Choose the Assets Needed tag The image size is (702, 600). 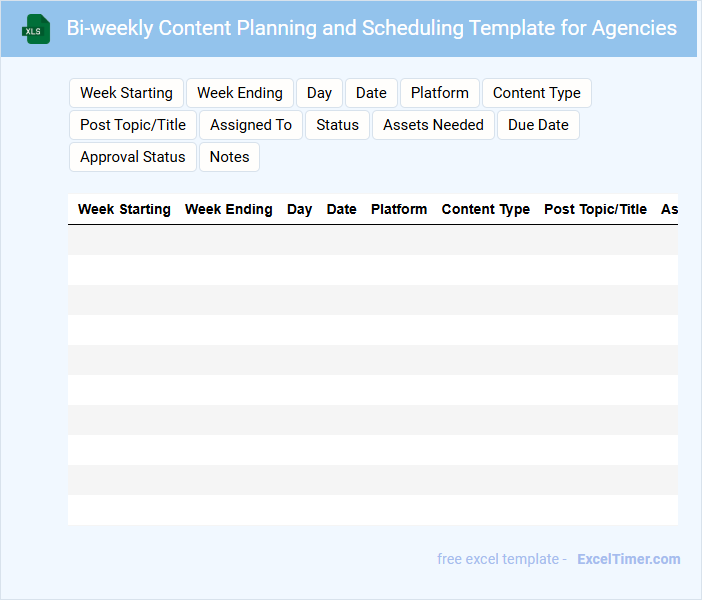click(433, 125)
